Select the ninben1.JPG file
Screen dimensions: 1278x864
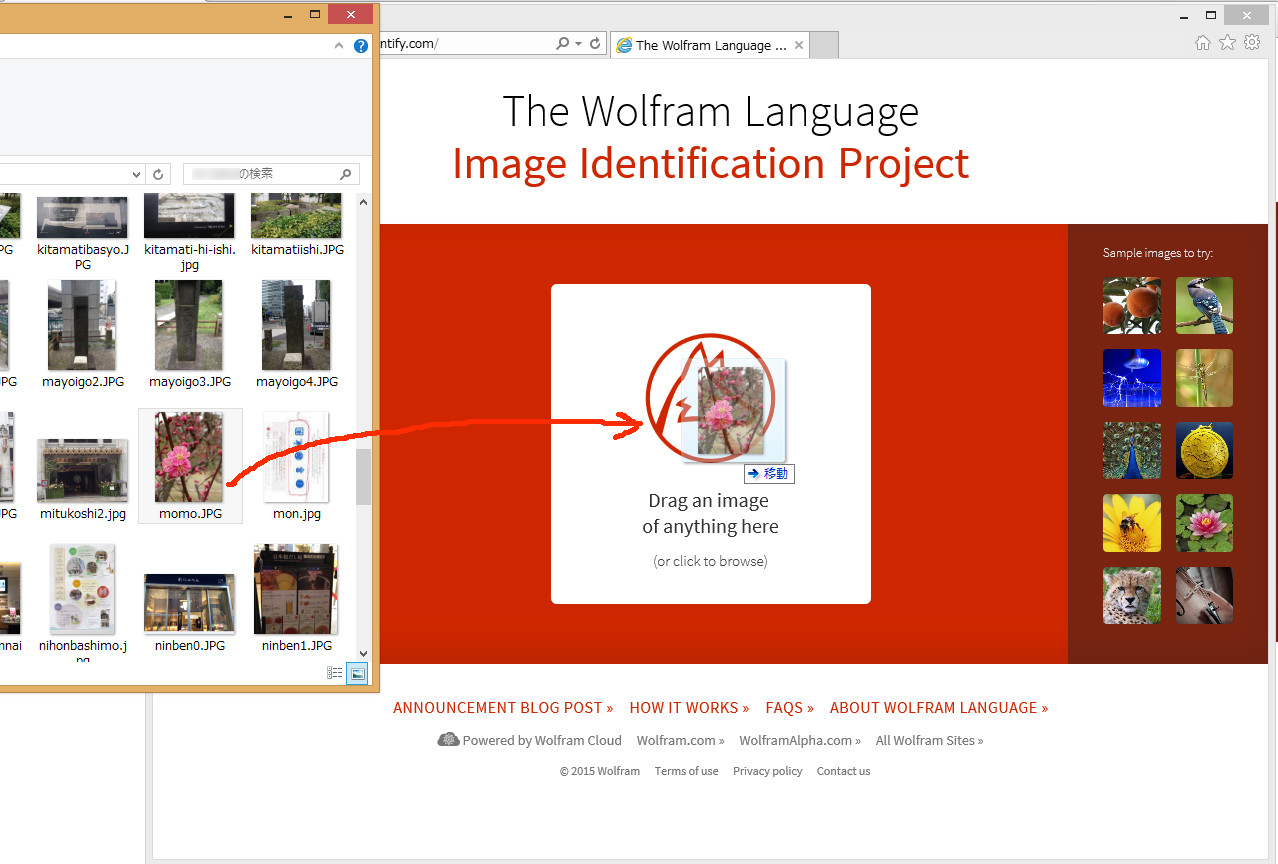[297, 598]
